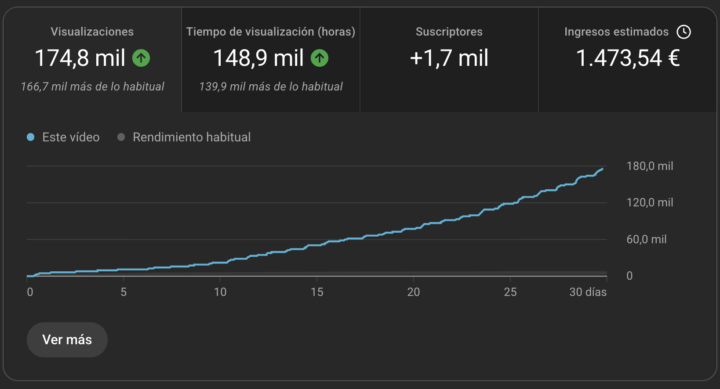Click the day 10 tick on chart axis

point(220,292)
